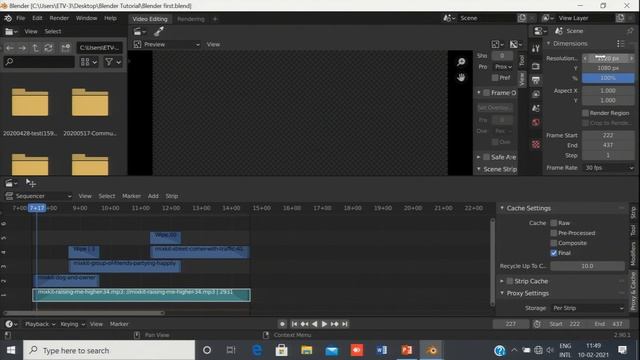Open the World properties icon

pyautogui.click(x=536, y=122)
